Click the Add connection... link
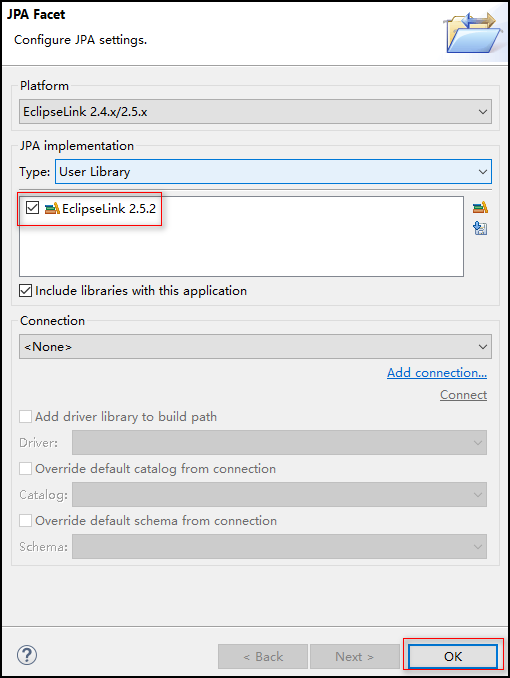 [437, 373]
